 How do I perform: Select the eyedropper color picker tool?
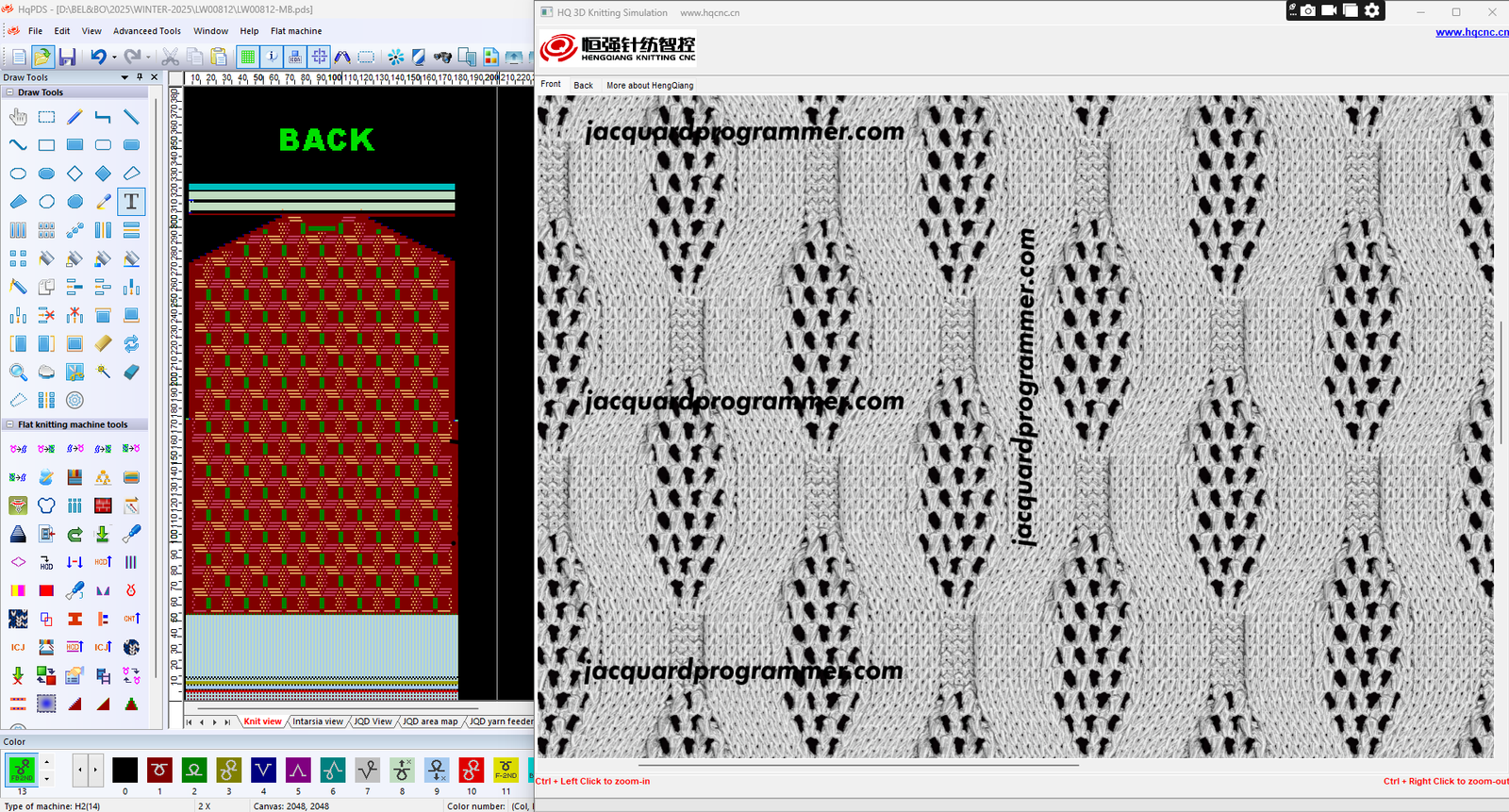point(103,202)
